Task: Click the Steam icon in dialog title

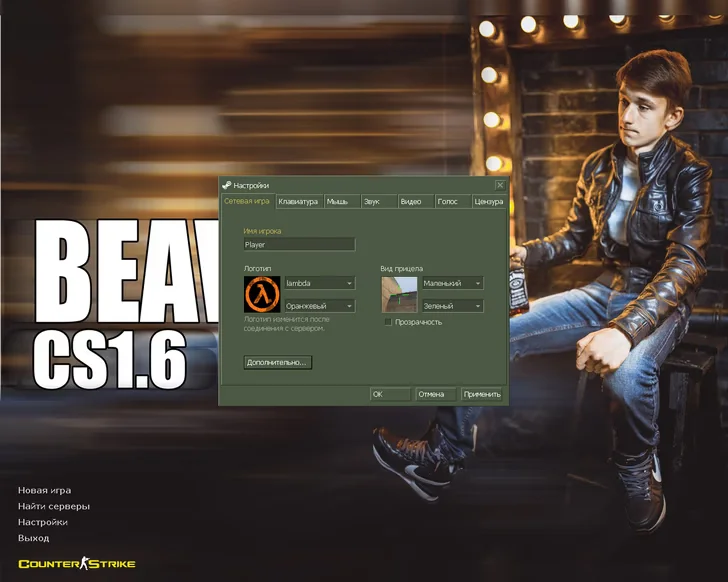Action: (x=227, y=185)
